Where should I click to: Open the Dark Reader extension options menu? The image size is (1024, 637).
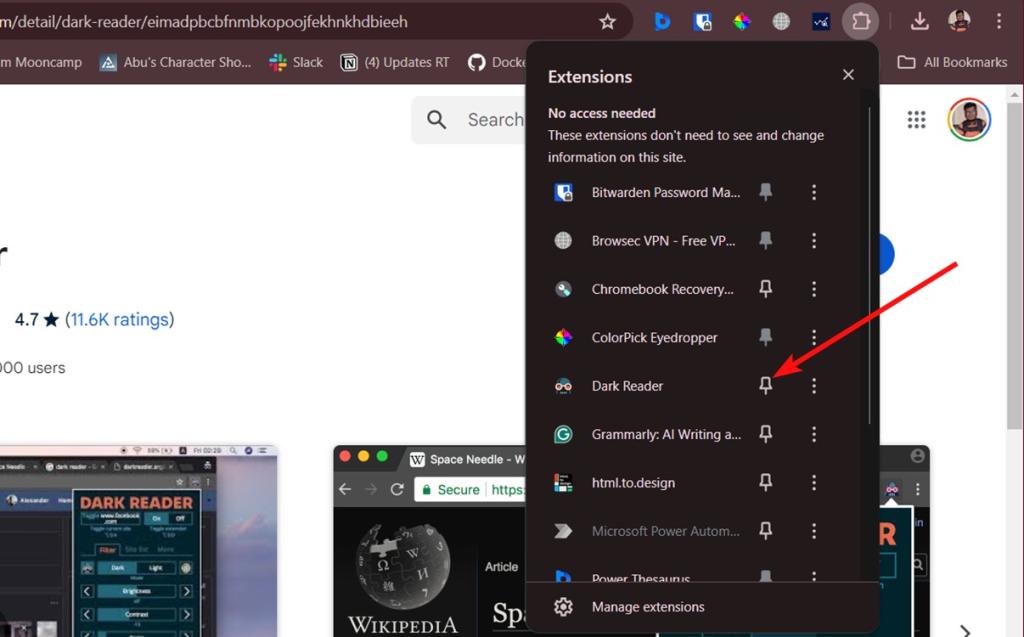point(814,385)
